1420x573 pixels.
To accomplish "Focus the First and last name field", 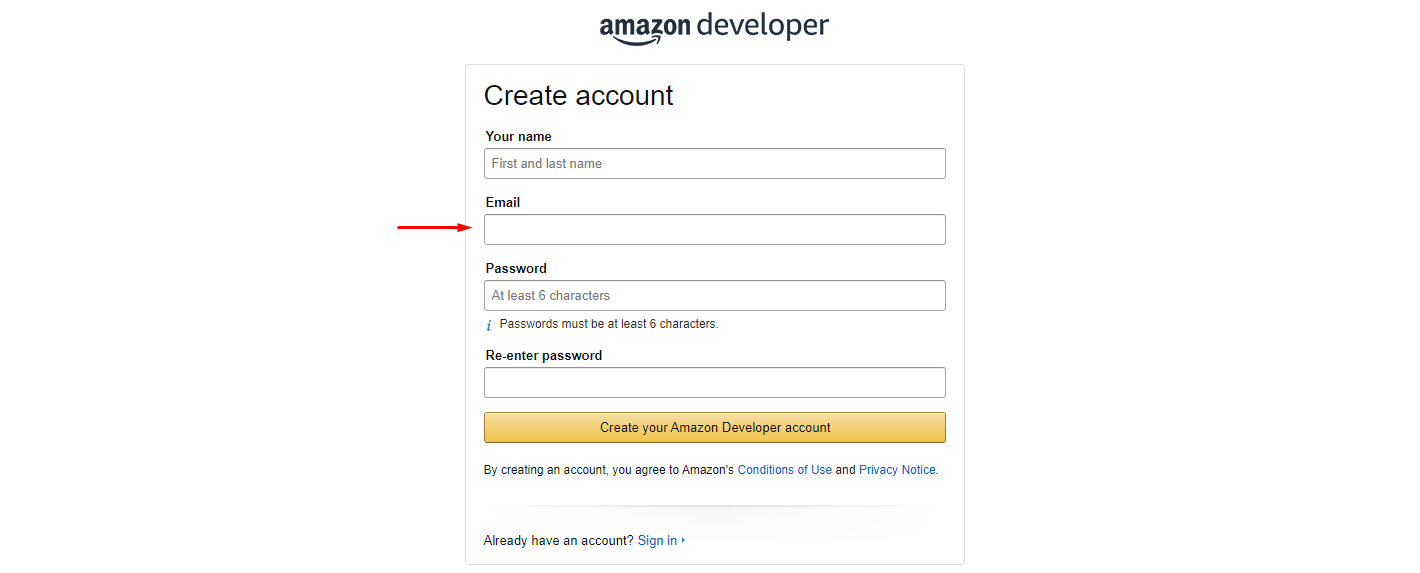I will (x=714, y=164).
